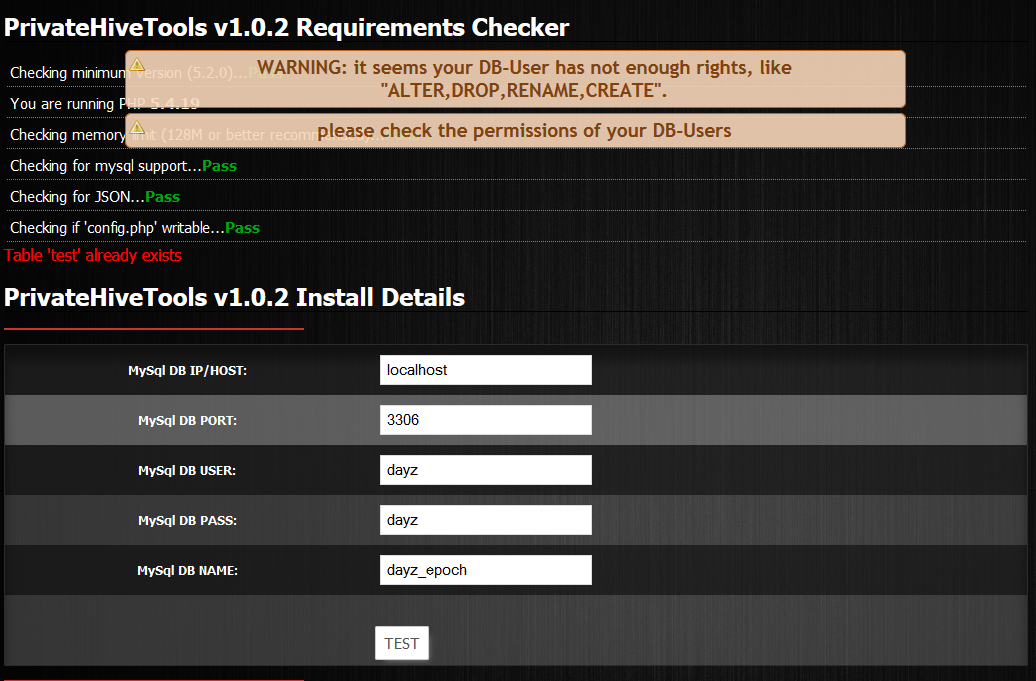Click into the MySql DB USER field
This screenshot has height=681, width=1036.
coord(486,470)
